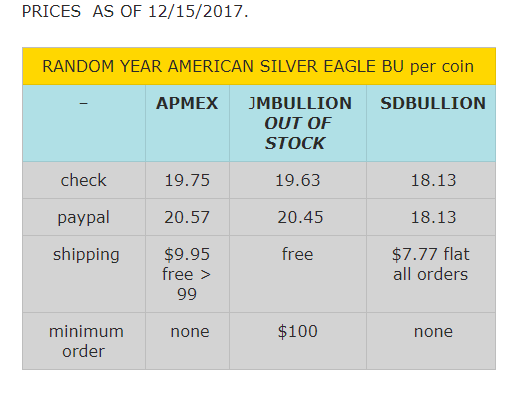Select APMEX check price 19.75

coord(187,180)
